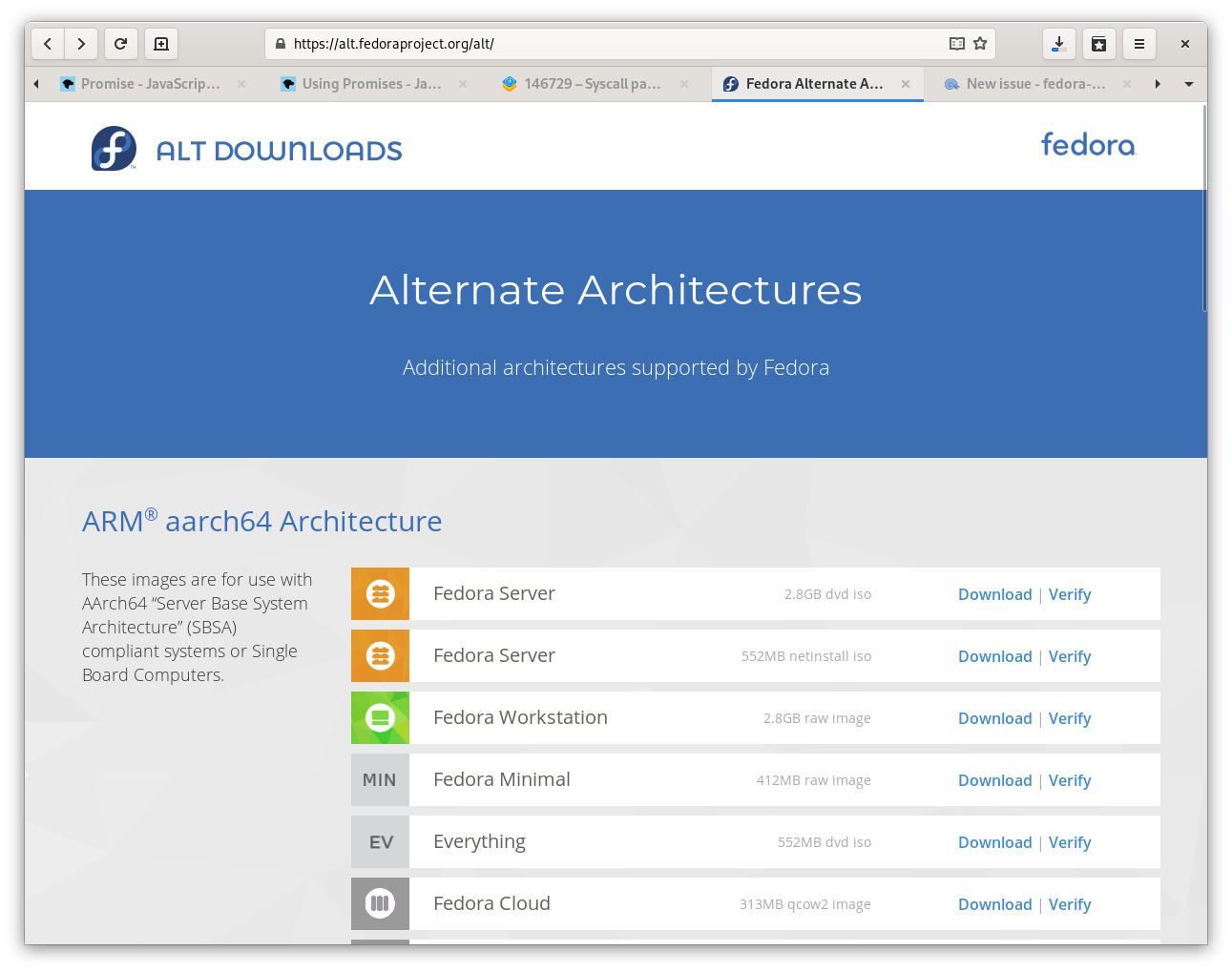Image resolution: width=1232 pixels, height=972 pixels.
Task: Verify the Everything dvd iso
Action: click(x=1070, y=842)
